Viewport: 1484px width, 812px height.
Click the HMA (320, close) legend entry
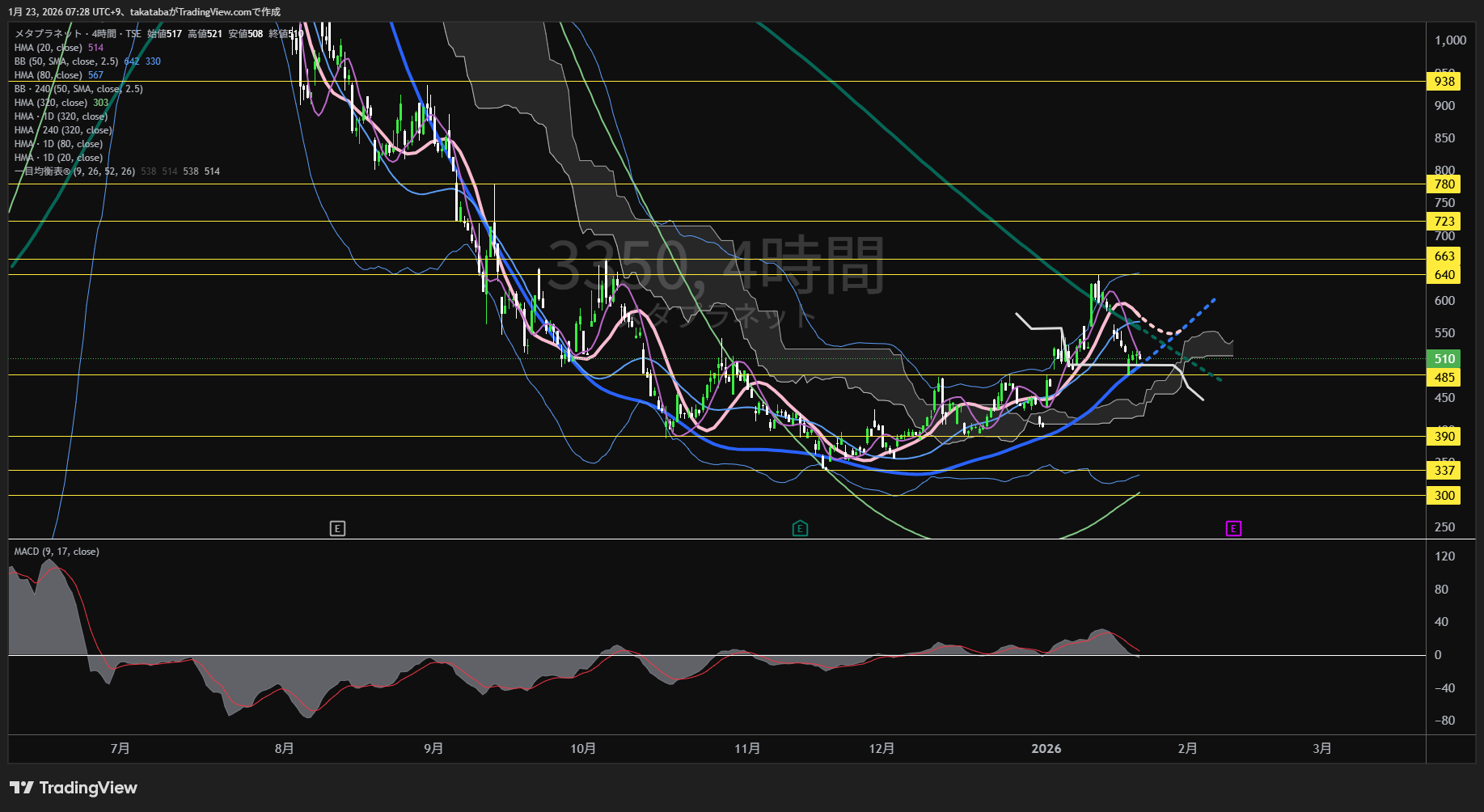pyautogui.click(x=50, y=103)
